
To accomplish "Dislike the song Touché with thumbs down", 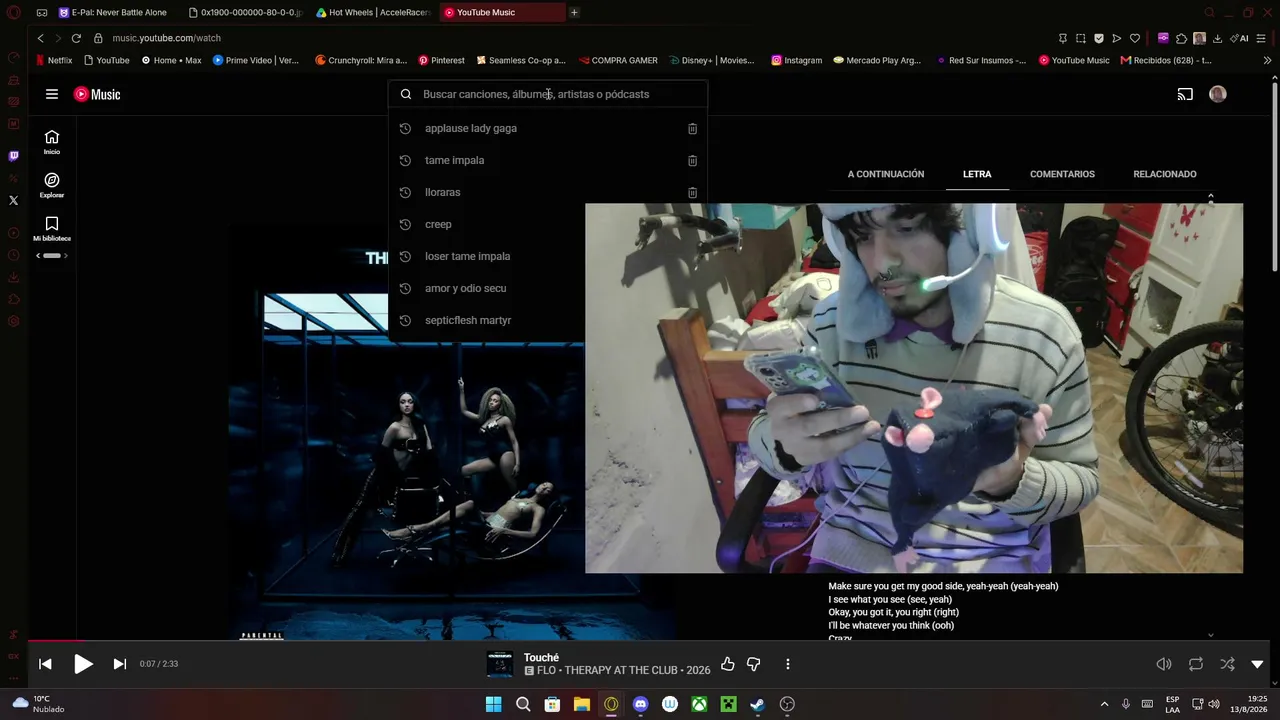I will pos(754,664).
